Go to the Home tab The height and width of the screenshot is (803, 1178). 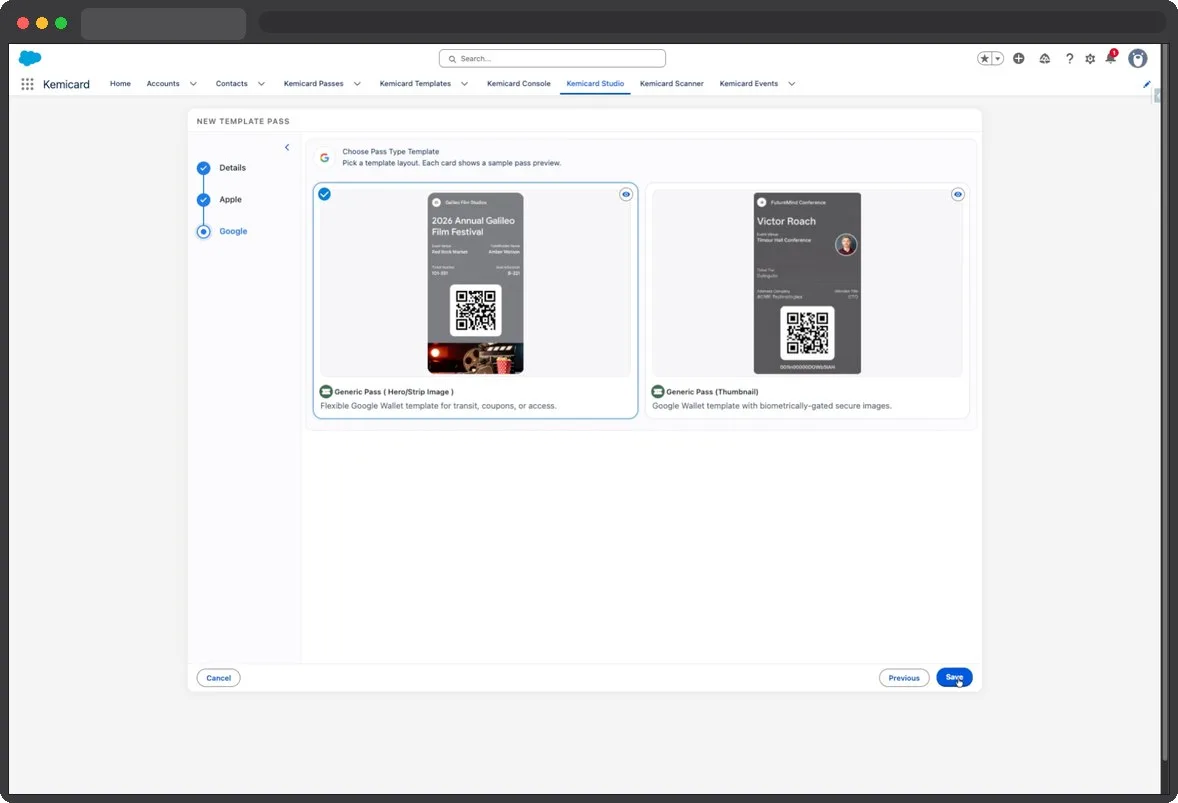[x=120, y=83]
